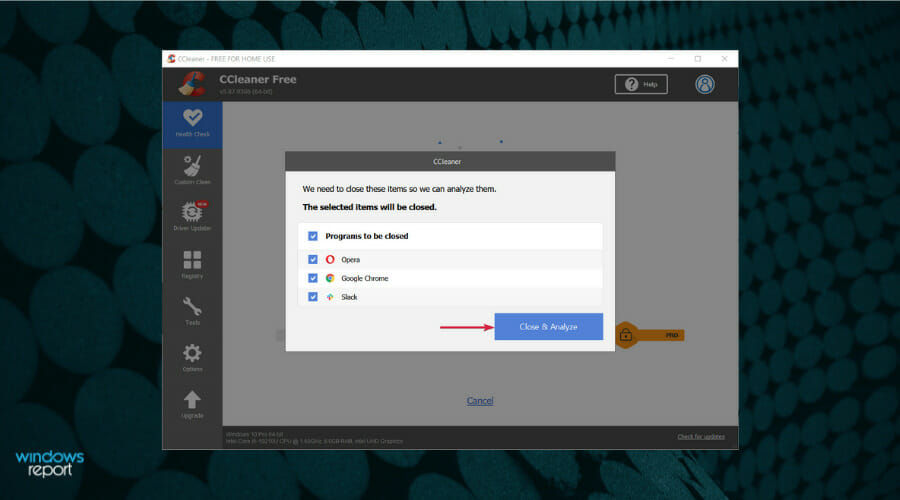This screenshot has height=500, width=900.
Task: Click the user account profile icon
Action: [705, 84]
